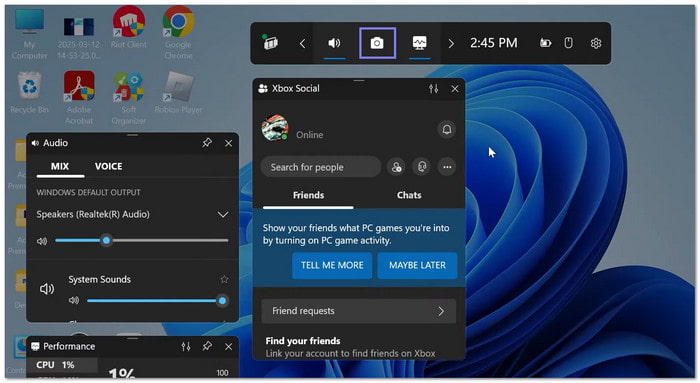Mute System Sounds with its small speaker icon
Screen dimensions: 700x383
click(74, 300)
